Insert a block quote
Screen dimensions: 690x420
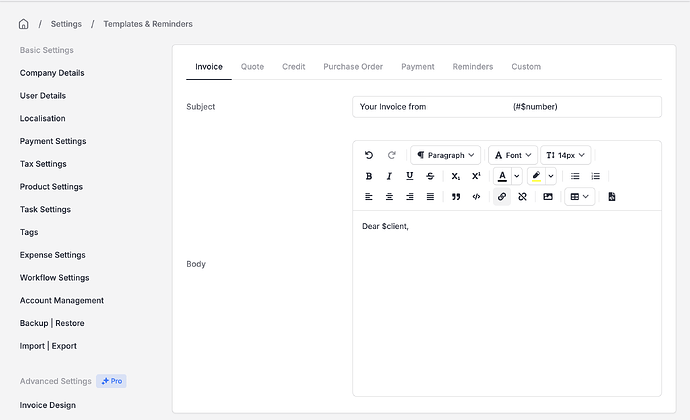tap(456, 197)
